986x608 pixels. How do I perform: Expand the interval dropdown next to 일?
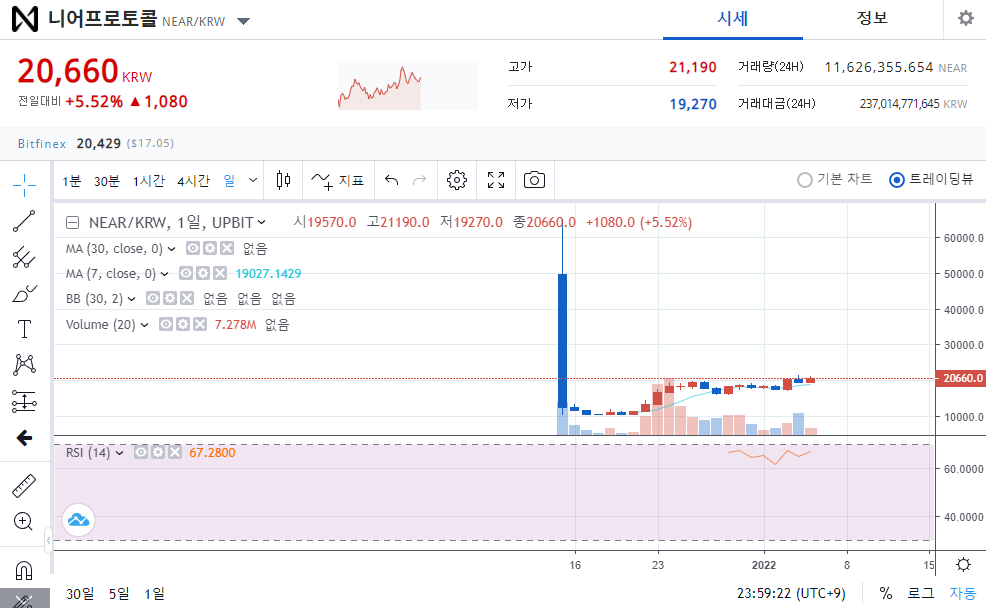click(253, 180)
